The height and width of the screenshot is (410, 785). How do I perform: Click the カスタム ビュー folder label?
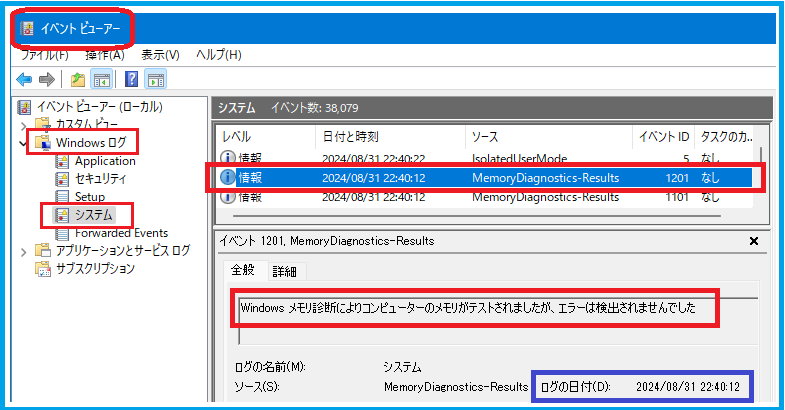87,124
